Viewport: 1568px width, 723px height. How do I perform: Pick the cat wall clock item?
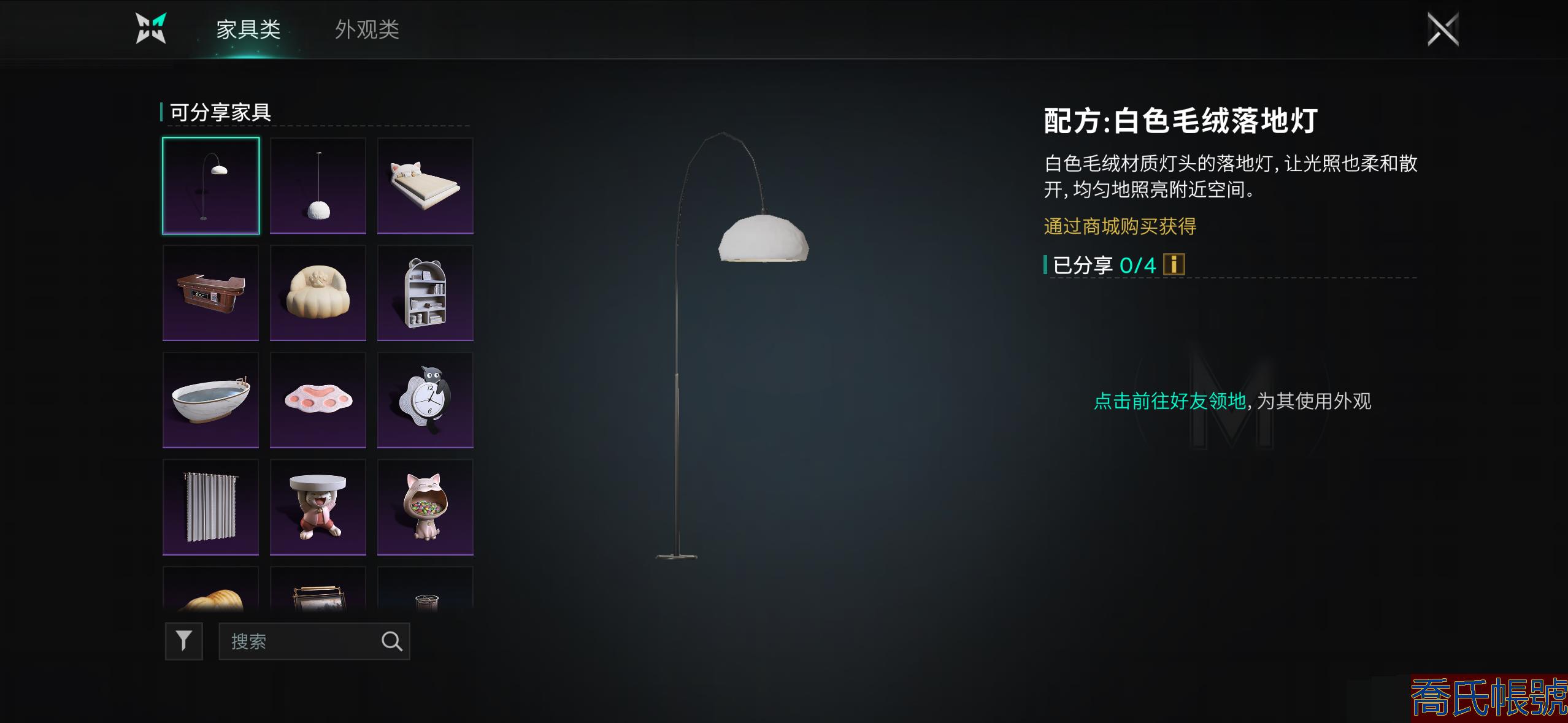click(425, 400)
